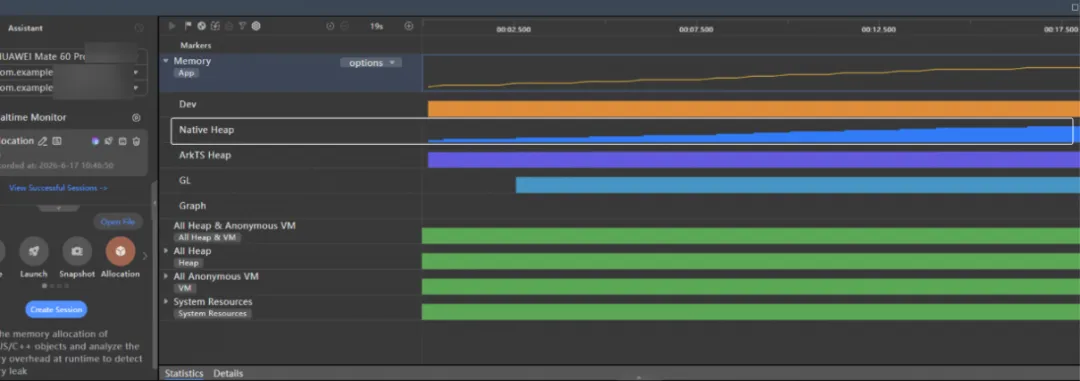
Task: Click the System Resources tag
Action: pos(212,313)
